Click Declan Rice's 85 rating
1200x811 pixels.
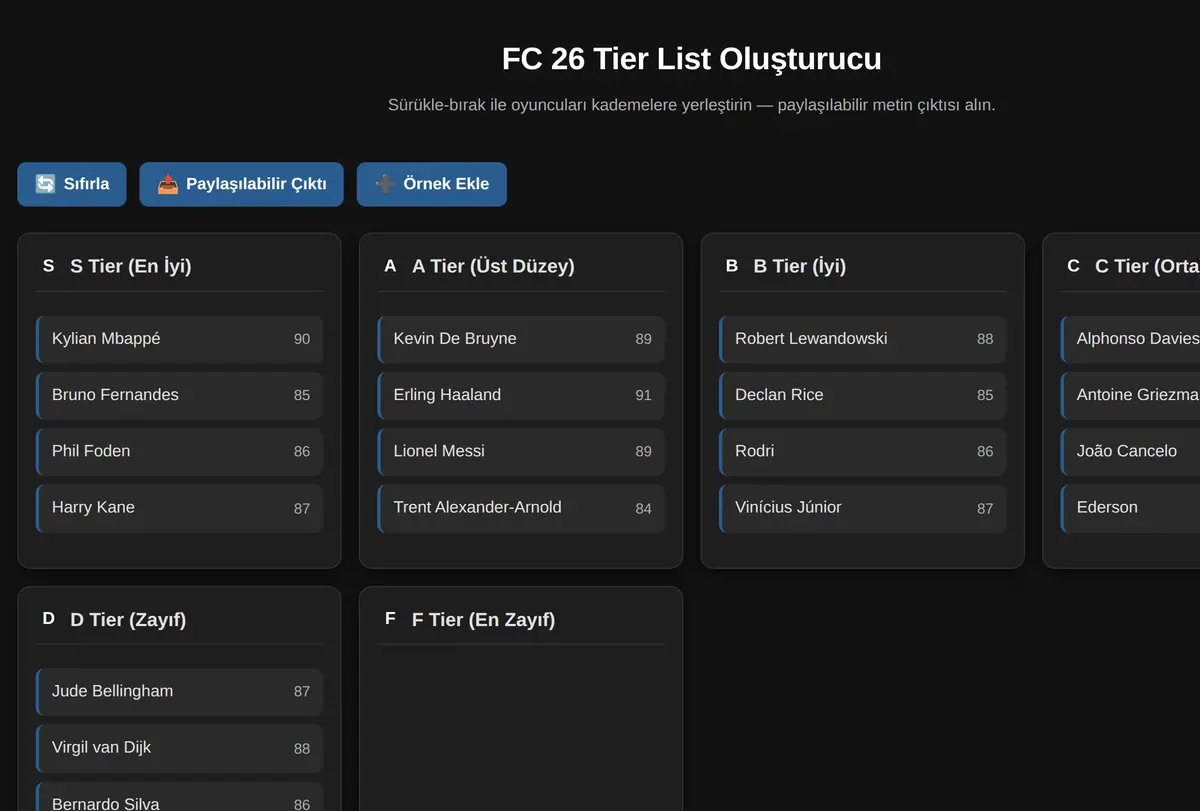(985, 396)
